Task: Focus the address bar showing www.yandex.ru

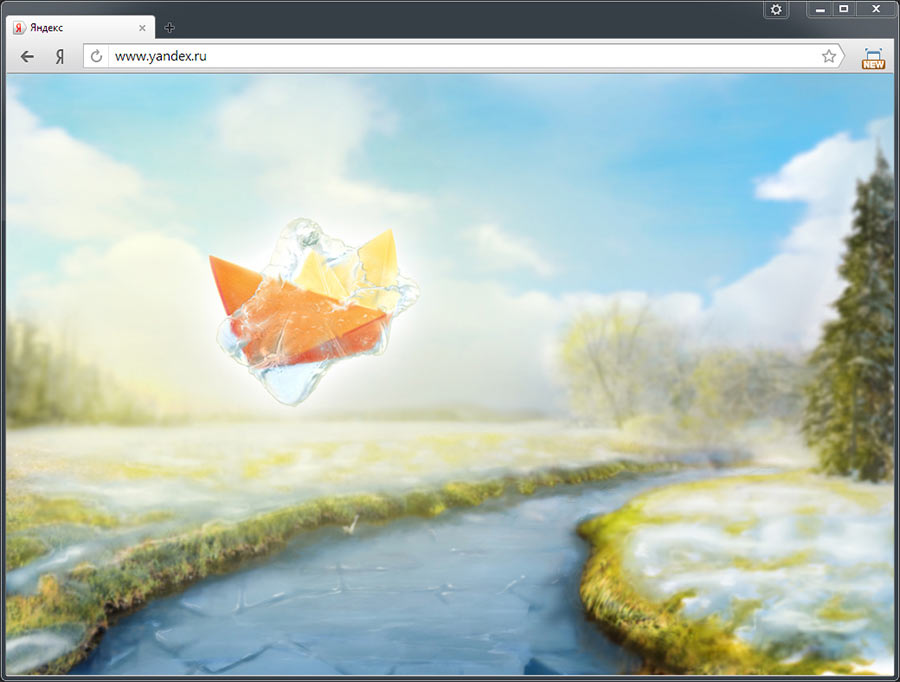Action: [x=450, y=57]
